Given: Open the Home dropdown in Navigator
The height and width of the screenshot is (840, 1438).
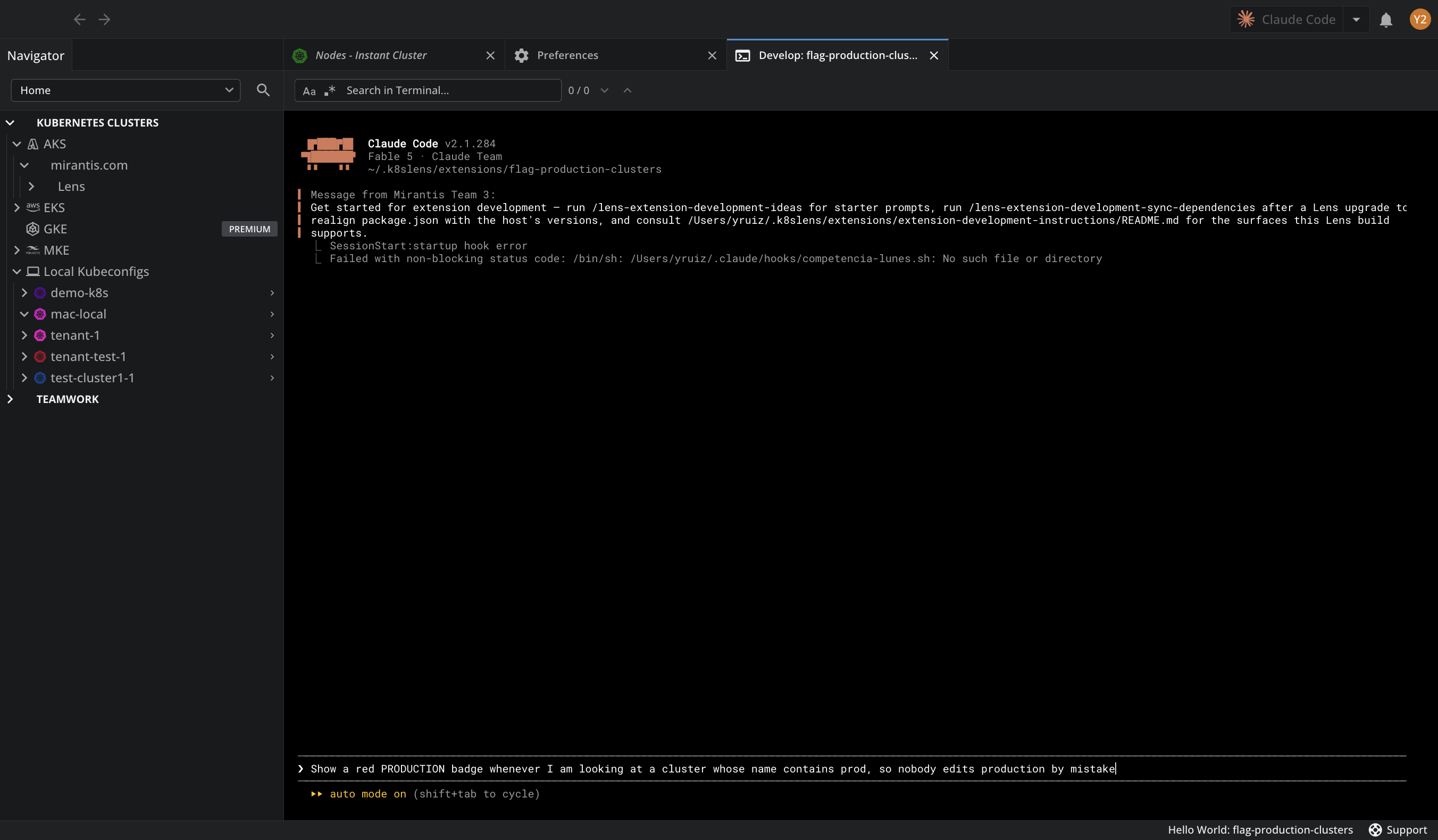Looking at the screenshot, I should tap(126, 90).
